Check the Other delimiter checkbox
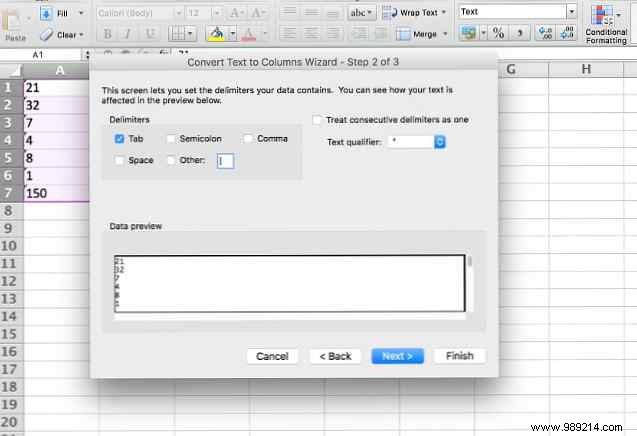 pos(171,161)
